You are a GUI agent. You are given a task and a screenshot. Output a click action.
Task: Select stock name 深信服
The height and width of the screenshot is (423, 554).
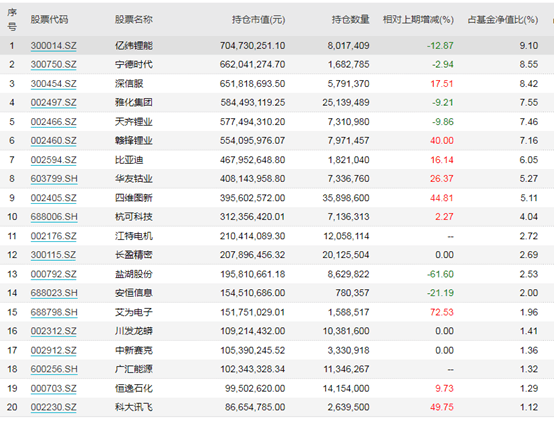pos(129,84)
